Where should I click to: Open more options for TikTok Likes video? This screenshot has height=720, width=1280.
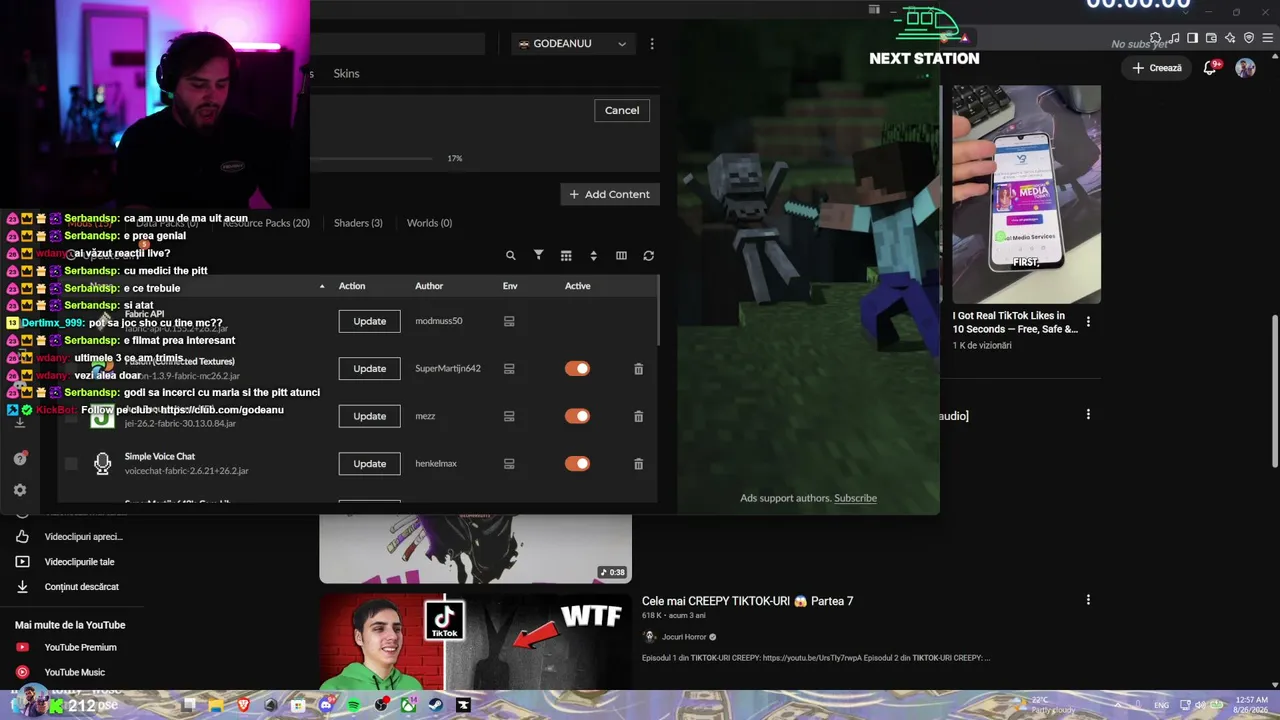click(x=1088, y=322)
